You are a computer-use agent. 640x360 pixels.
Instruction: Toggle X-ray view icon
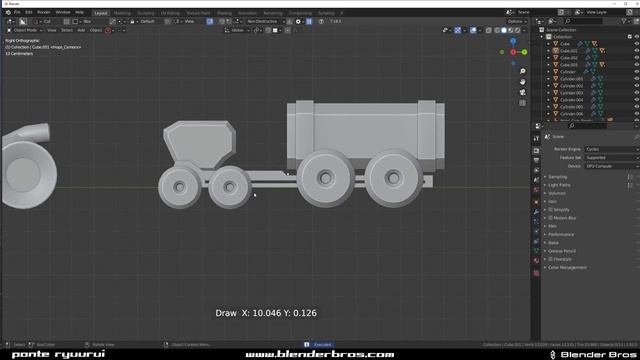pos(489,30)
